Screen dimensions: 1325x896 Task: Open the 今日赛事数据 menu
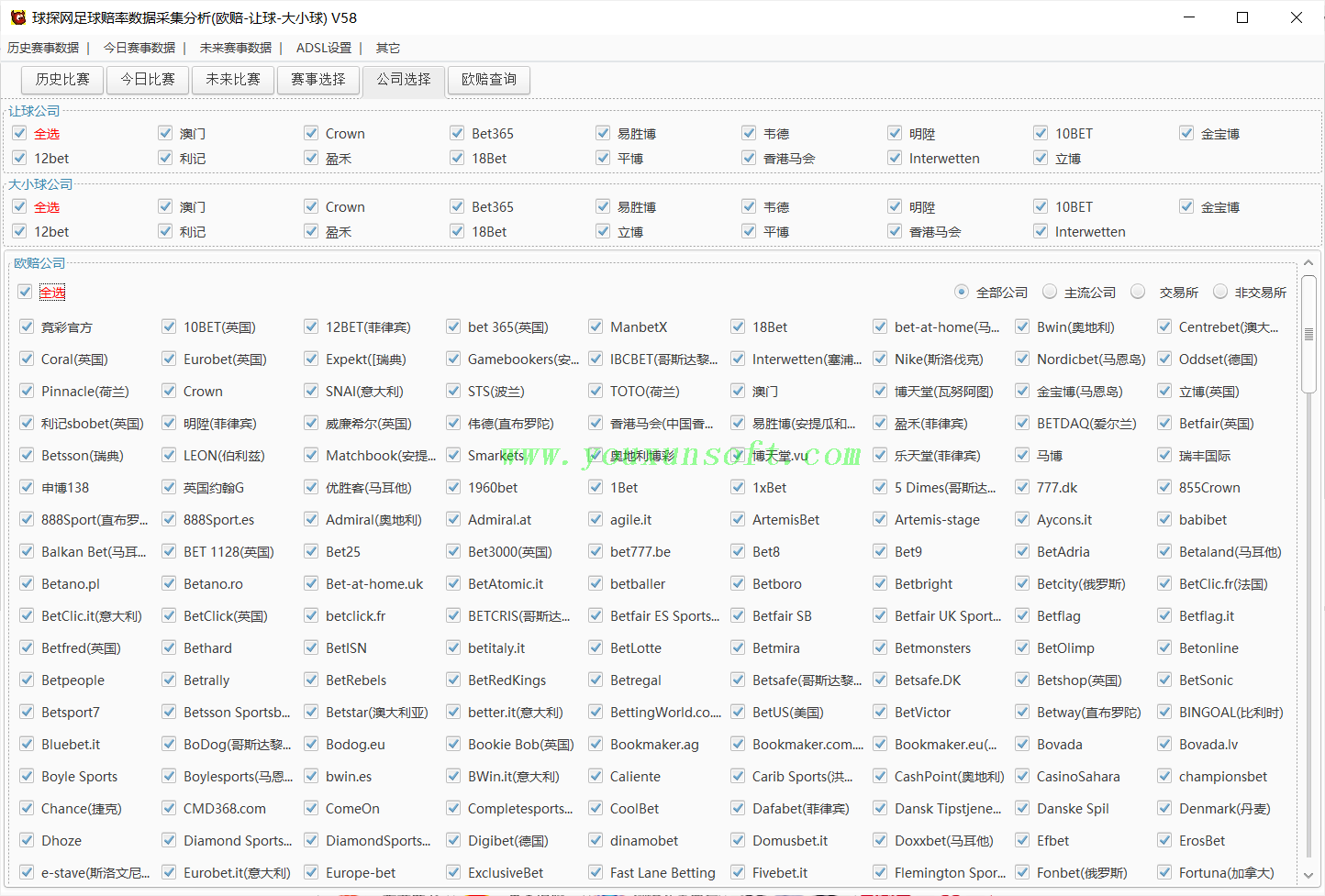click(x=139, y=48)
